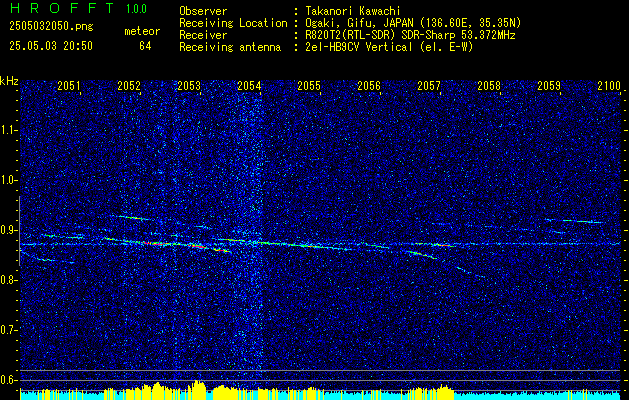This screenshot has height=400, width=629.
Task: Click the 0.9 kHz axis label
Action: (x=9, y=230)
